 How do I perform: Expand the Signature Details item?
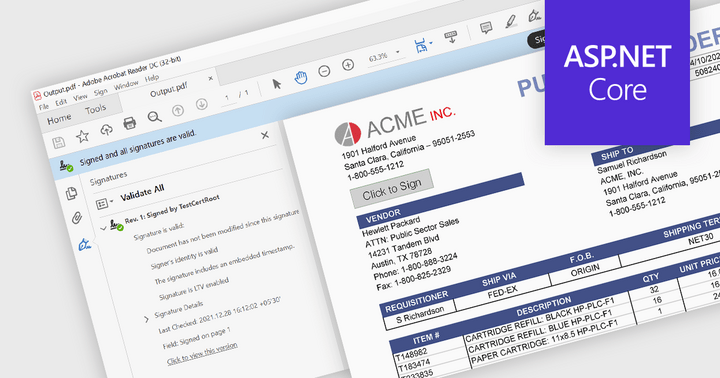(x=146, y=319)
